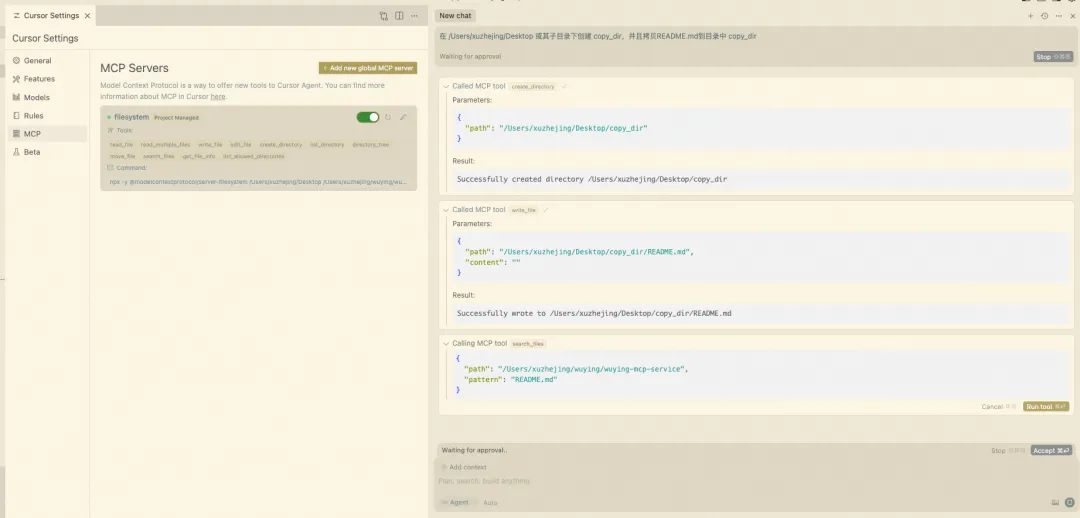Screen dimensions: 1080x518
Task: Open chat history clock icon
Action: (1044, 16)
